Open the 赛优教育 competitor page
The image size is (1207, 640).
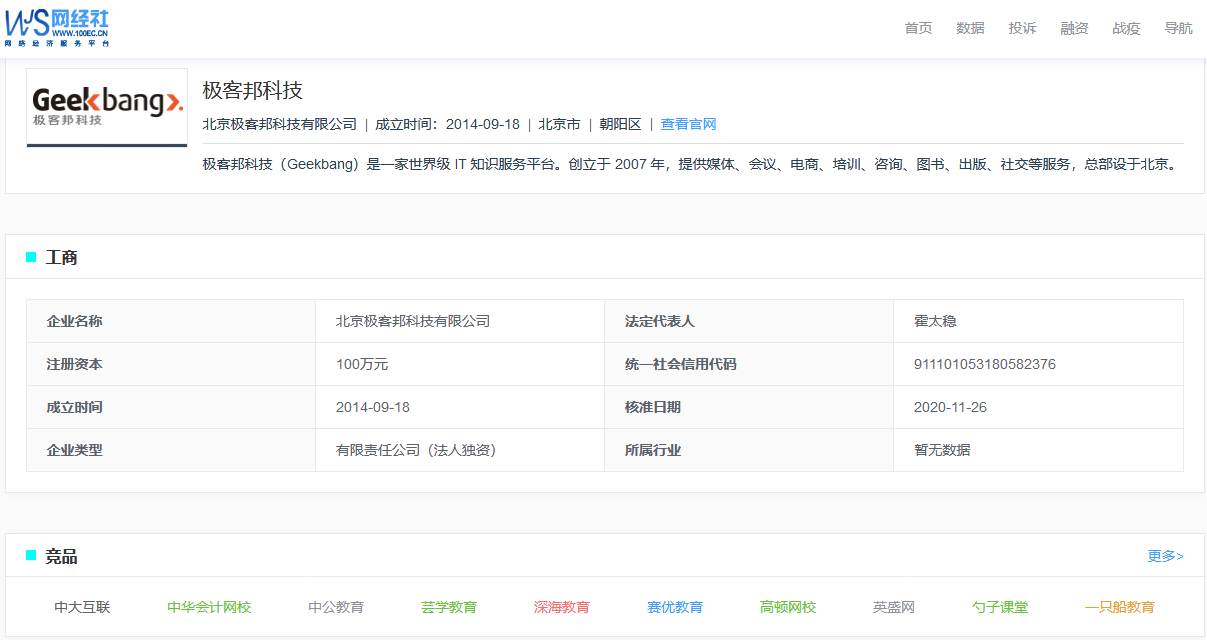(675, 607)
